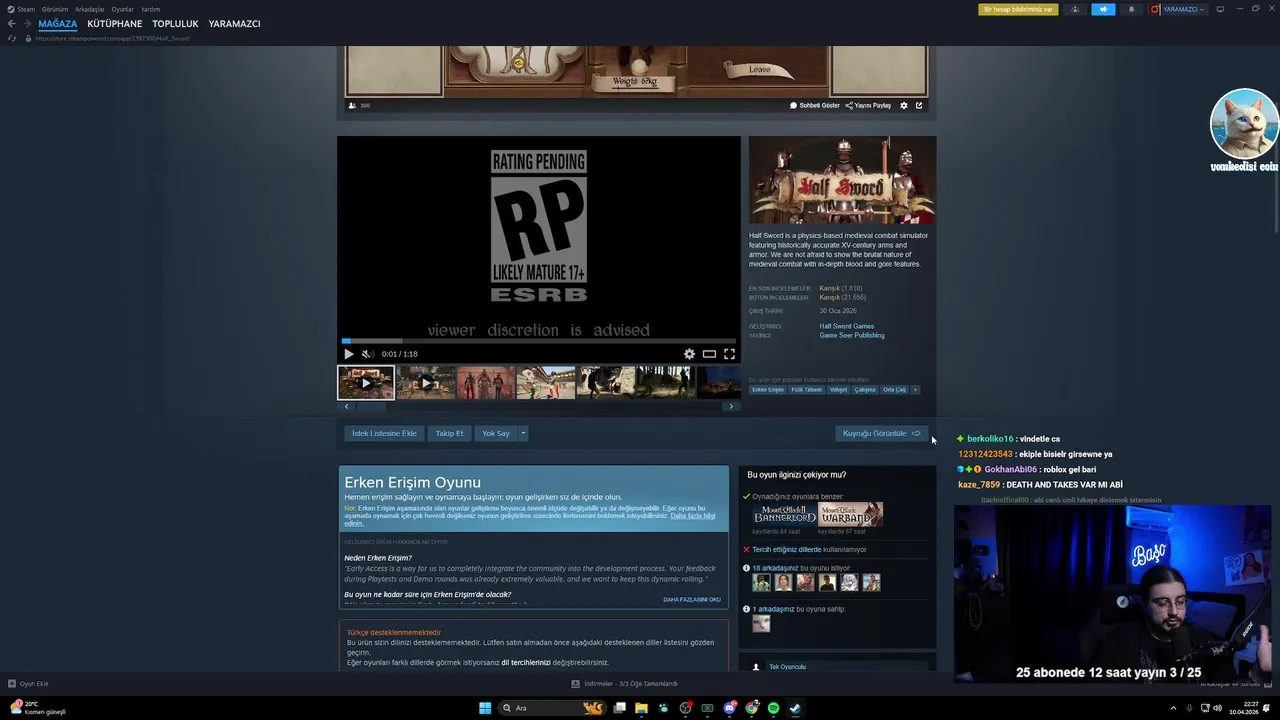Click the plus button to add tags
This screenshot has width=1280, height=720.
pos(915,390)
